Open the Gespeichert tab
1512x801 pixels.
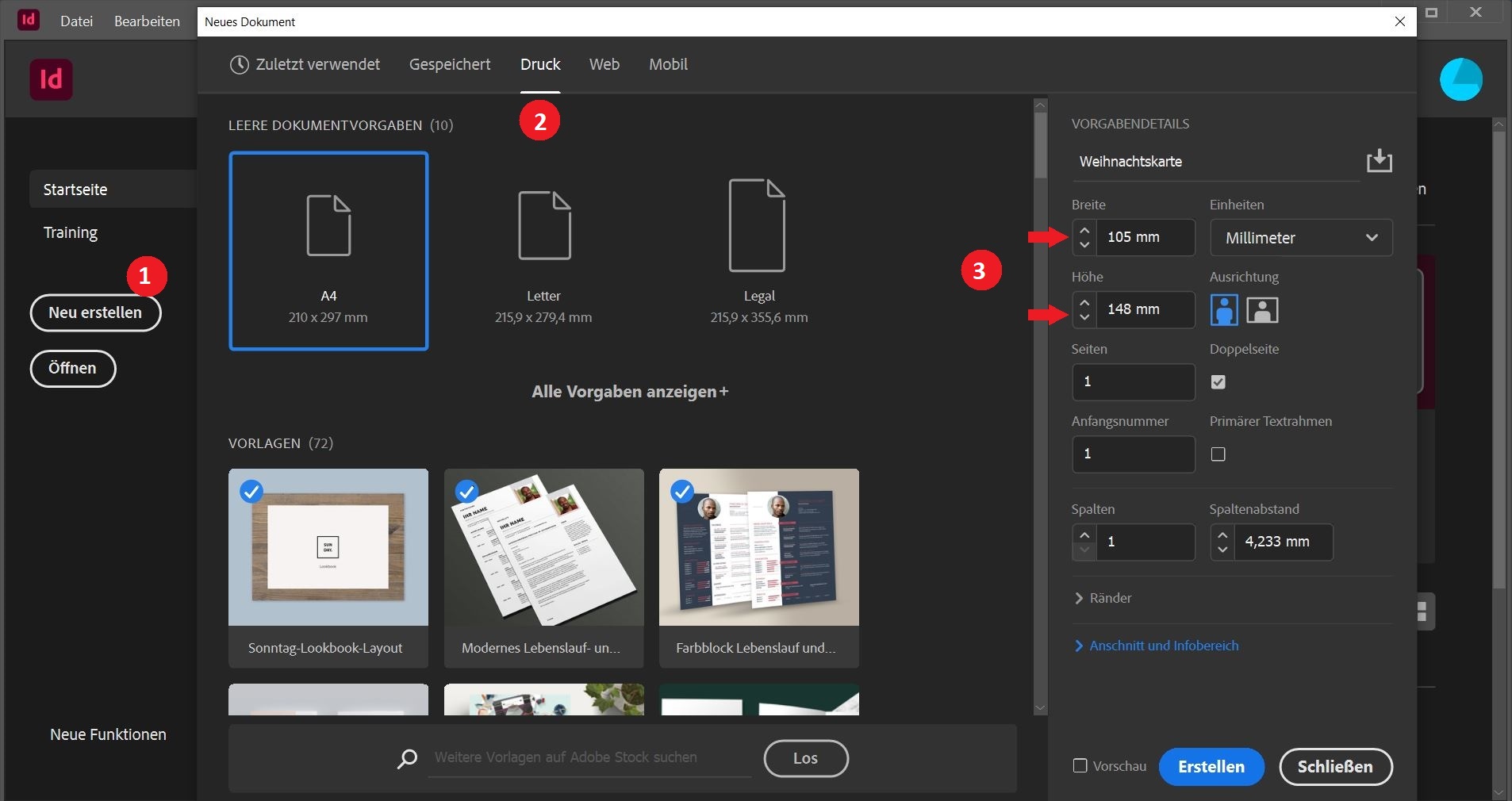(x=450, y=64)
